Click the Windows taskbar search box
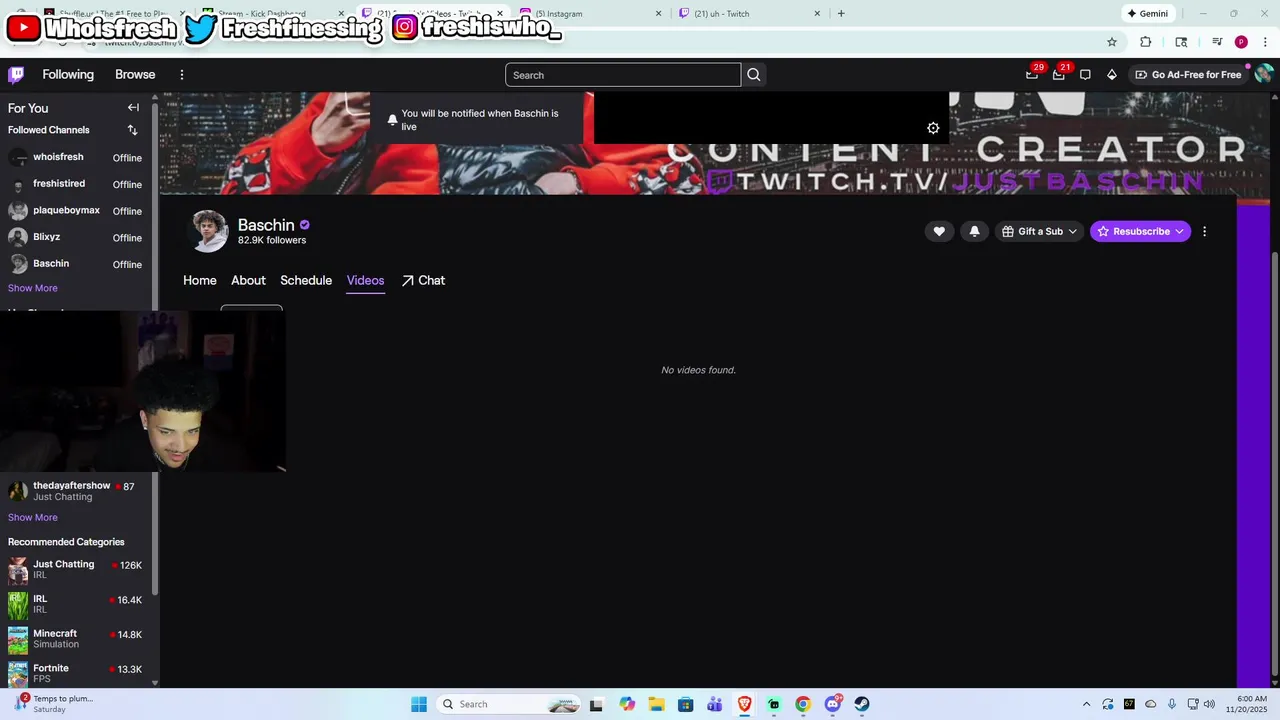 (510, 704)
